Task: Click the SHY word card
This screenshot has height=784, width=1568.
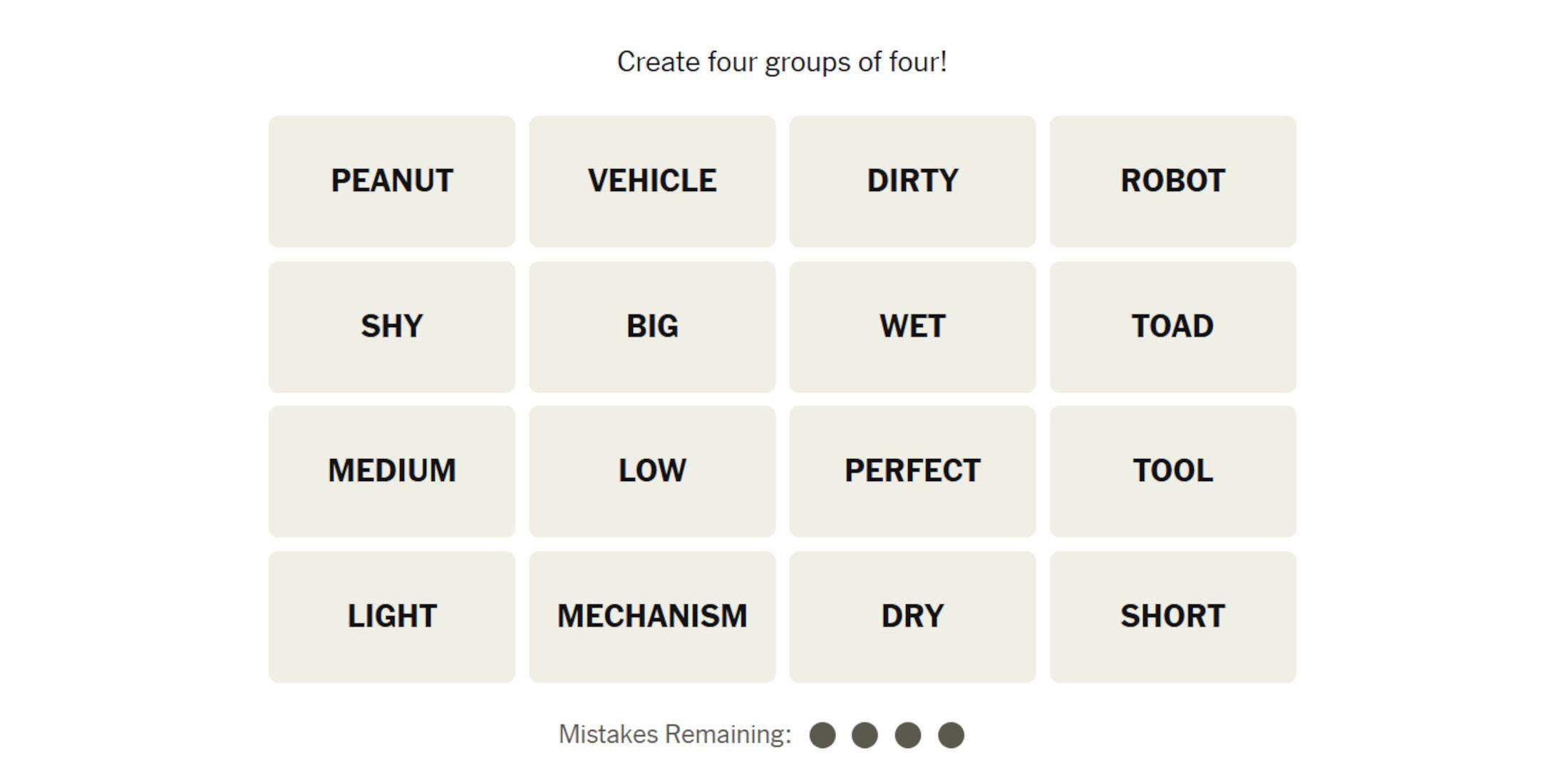Action: pyautogui.click(x=391, y=326)
